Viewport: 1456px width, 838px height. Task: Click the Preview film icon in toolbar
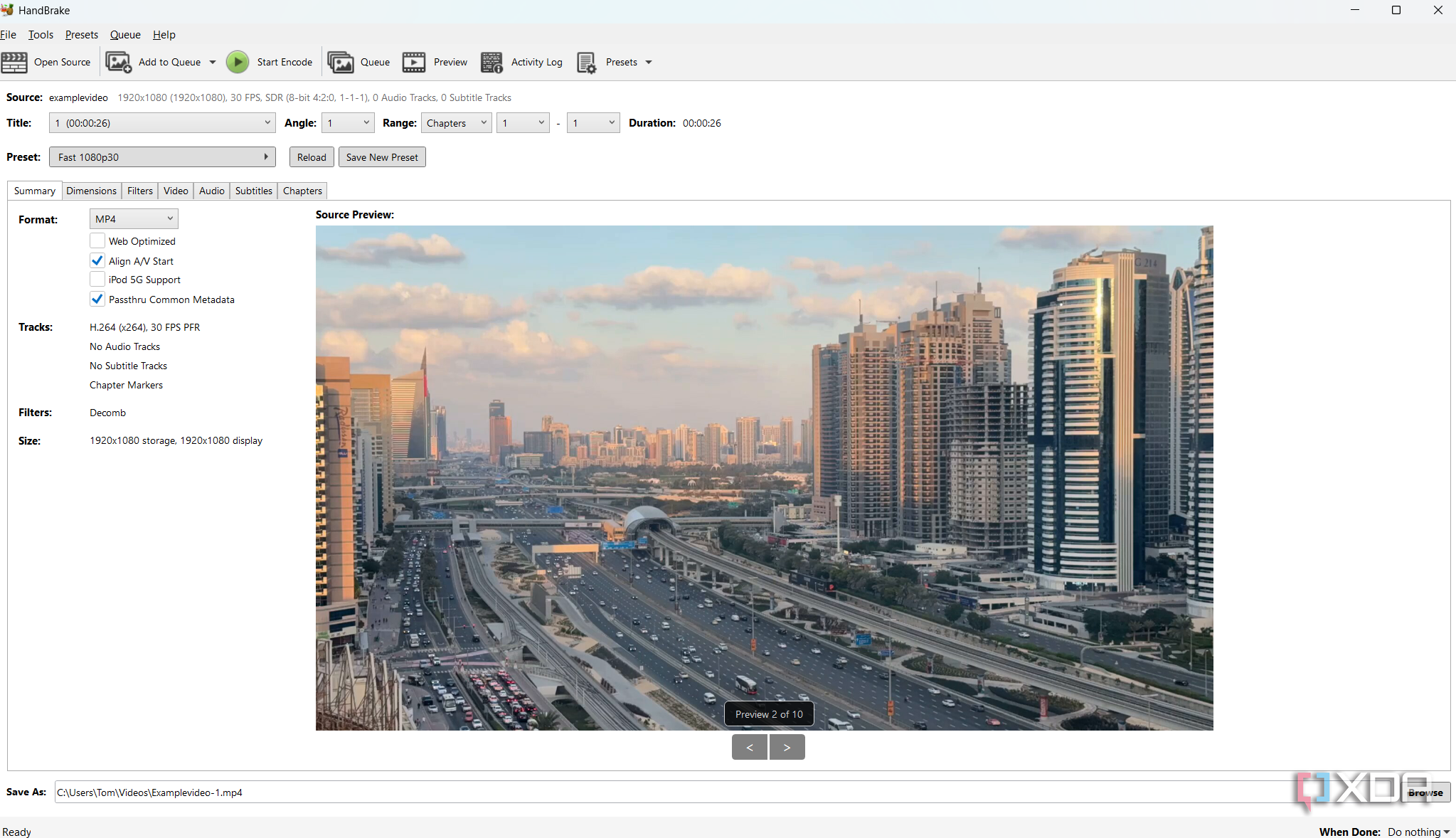tap(414, 63)
